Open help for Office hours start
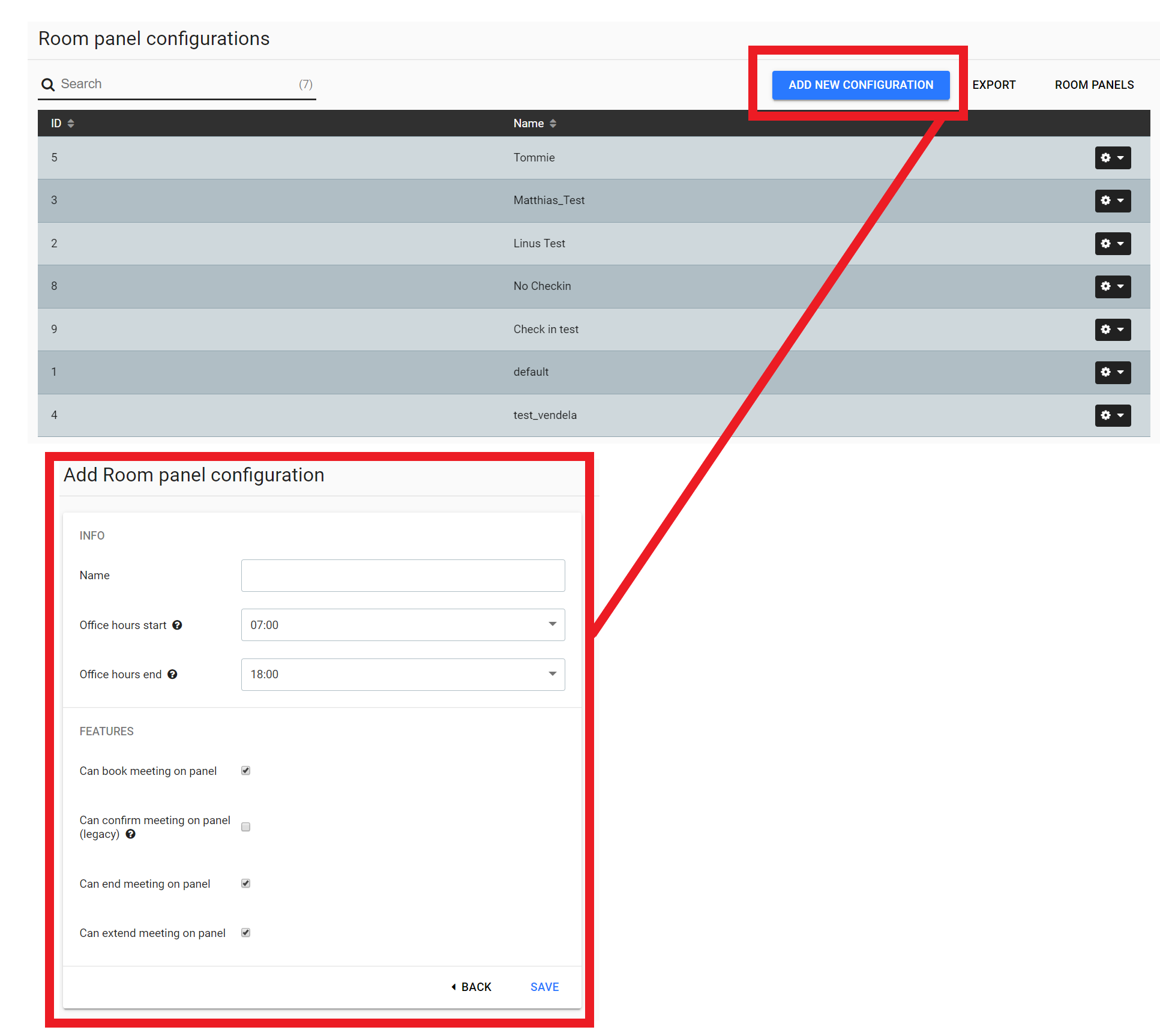Image resolution: width=1160 pixels, height=1036 pixels. click(x=177, y=625)
